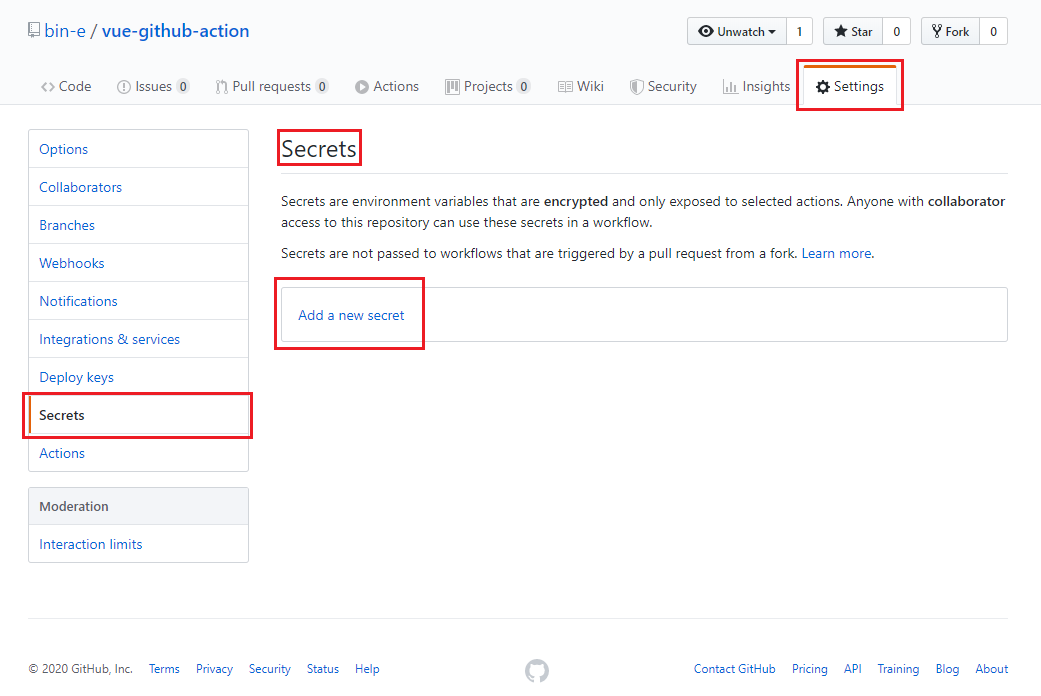Open the vue-github-action repository link

[175, 31]
